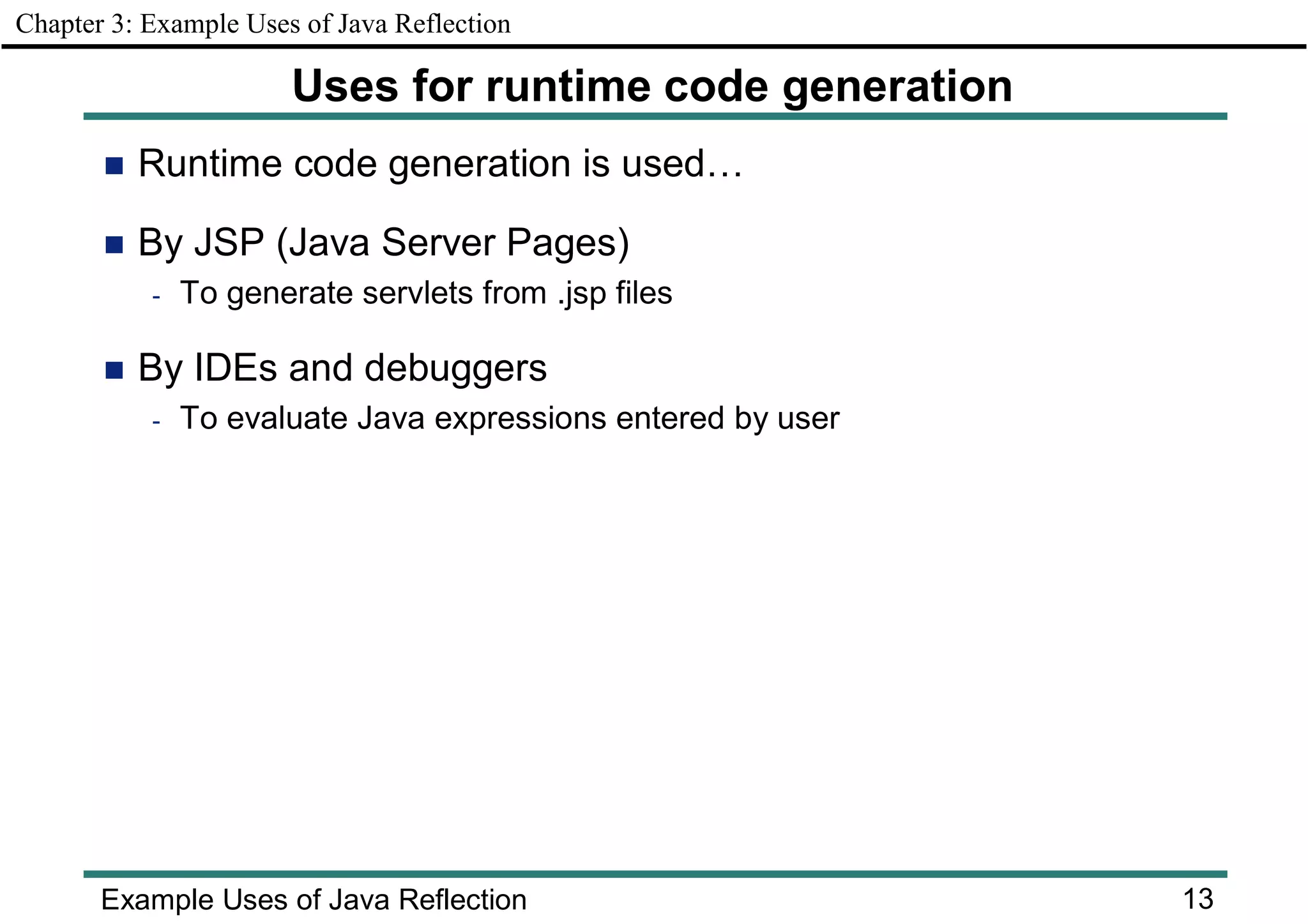Click the word 'generation' in the slide title
This screenshot has width=1308, height=924.
897,86
